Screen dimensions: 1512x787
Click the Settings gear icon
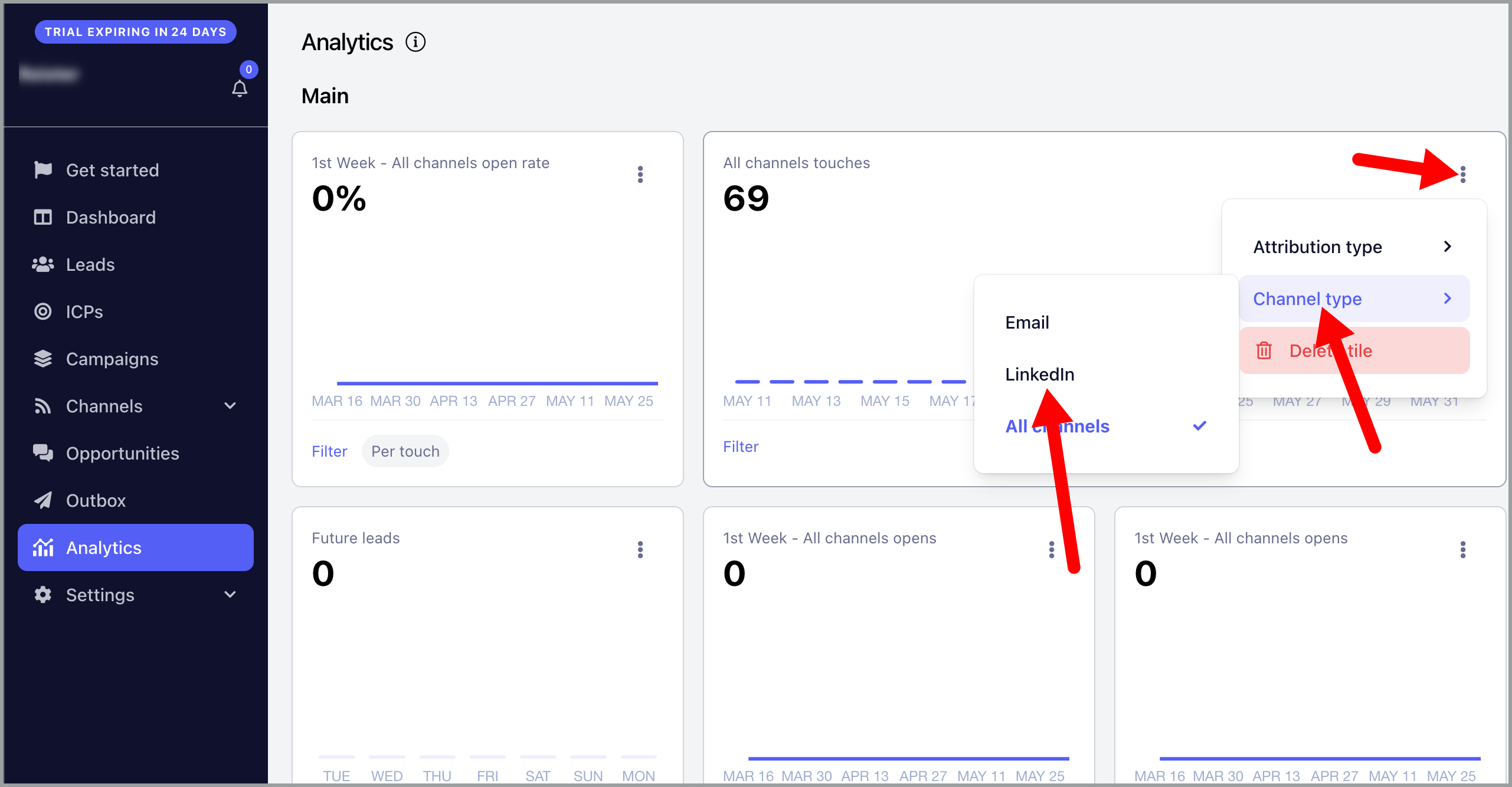43,595
